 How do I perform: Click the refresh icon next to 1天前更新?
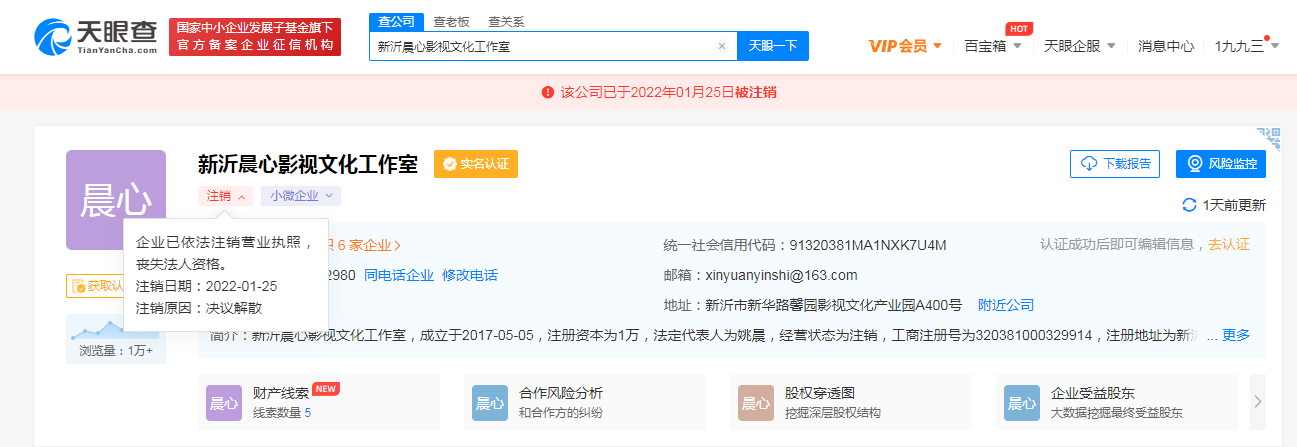coord(1189,205)
